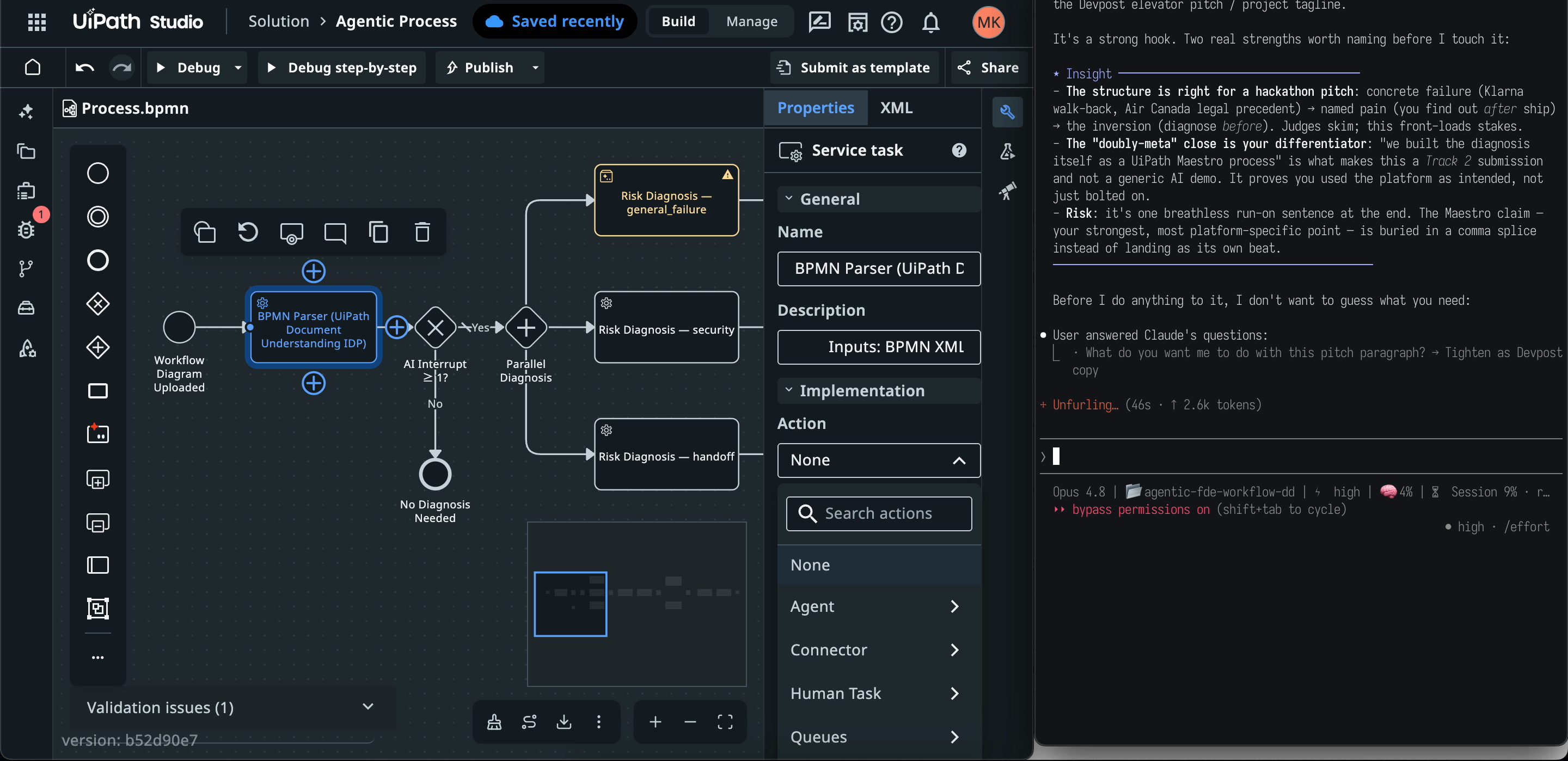Screen dimensions: 1568x761
Task: Close the Action dropdown showing None
Action: tap(879, 461)
